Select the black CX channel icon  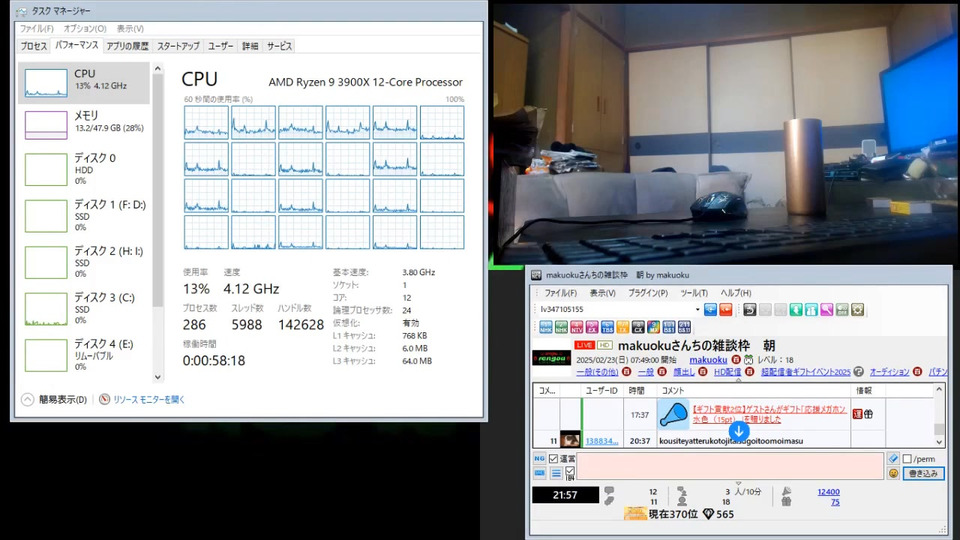point(638,327)
